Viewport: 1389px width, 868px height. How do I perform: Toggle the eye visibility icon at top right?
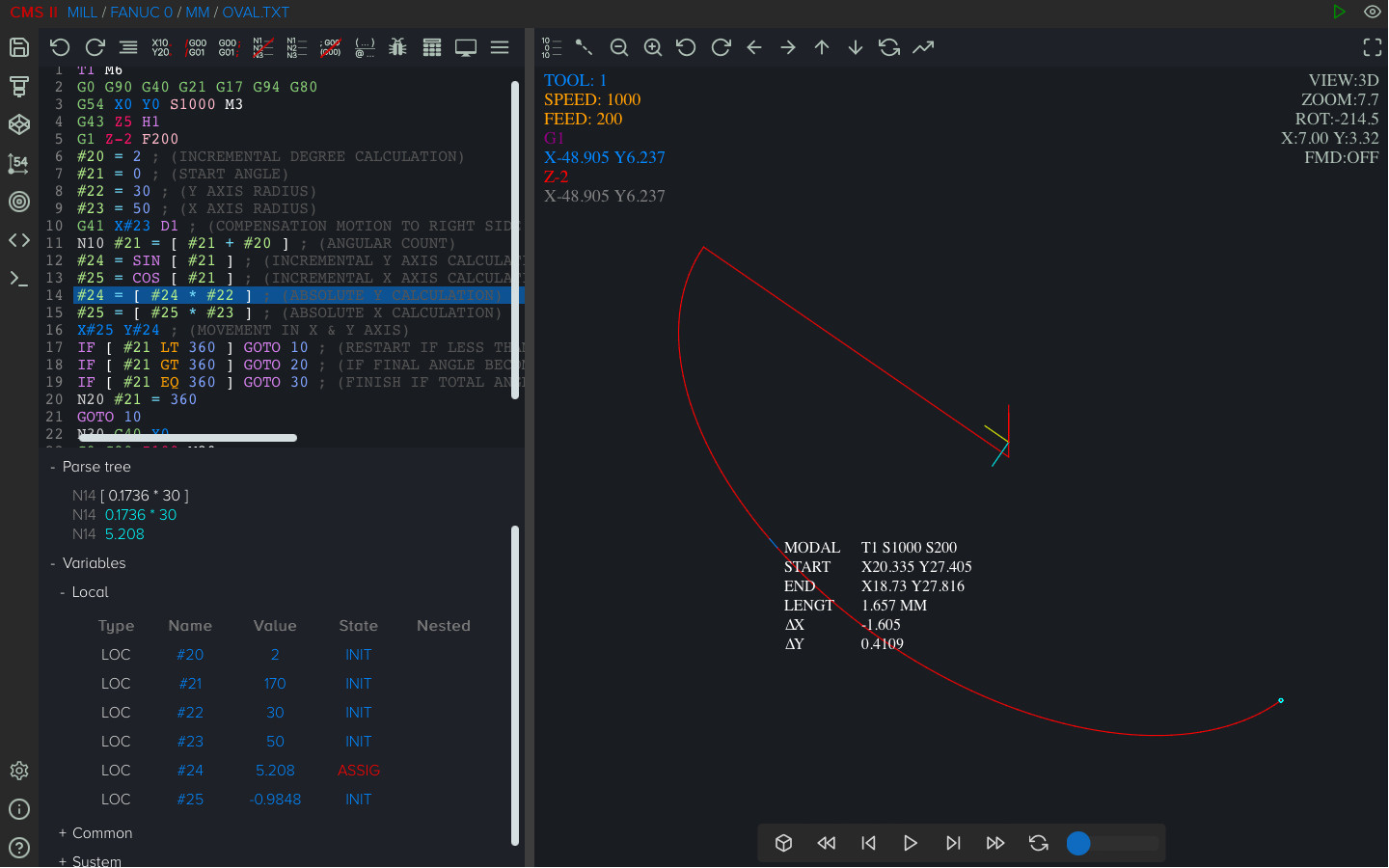1373,12
